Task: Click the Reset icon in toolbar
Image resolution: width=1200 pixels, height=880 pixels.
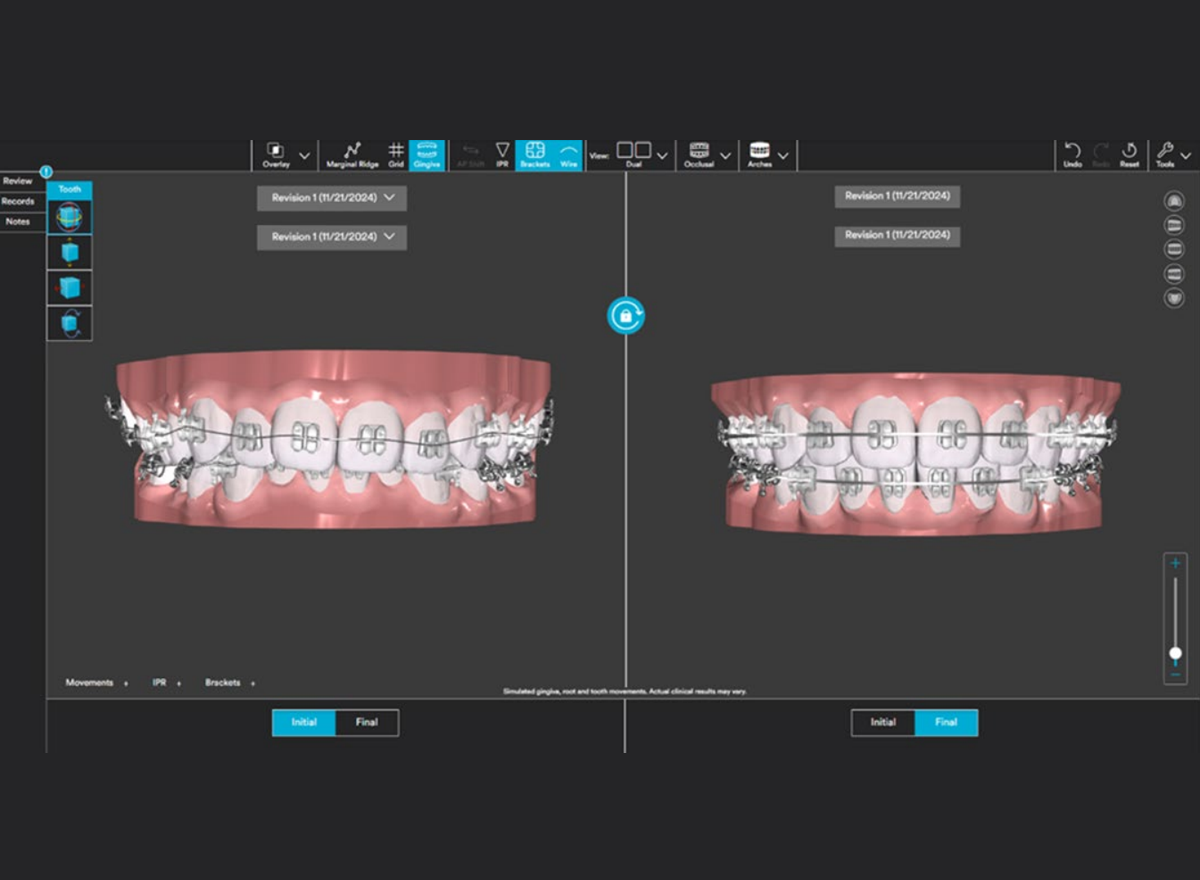Action: pyautogui.click(x=1129, y=154)
